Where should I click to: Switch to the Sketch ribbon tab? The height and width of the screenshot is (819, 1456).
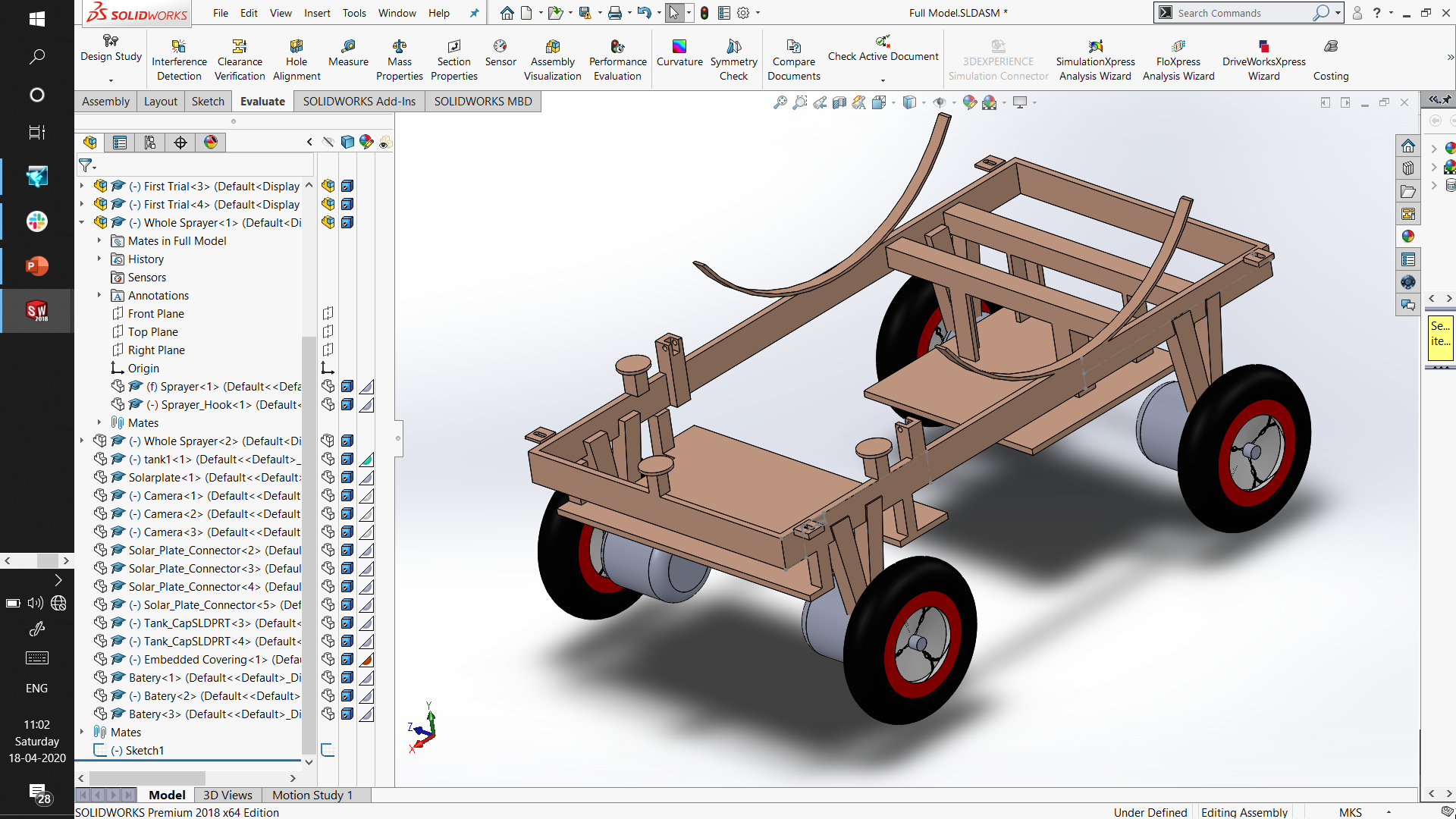tap(208, 102)
